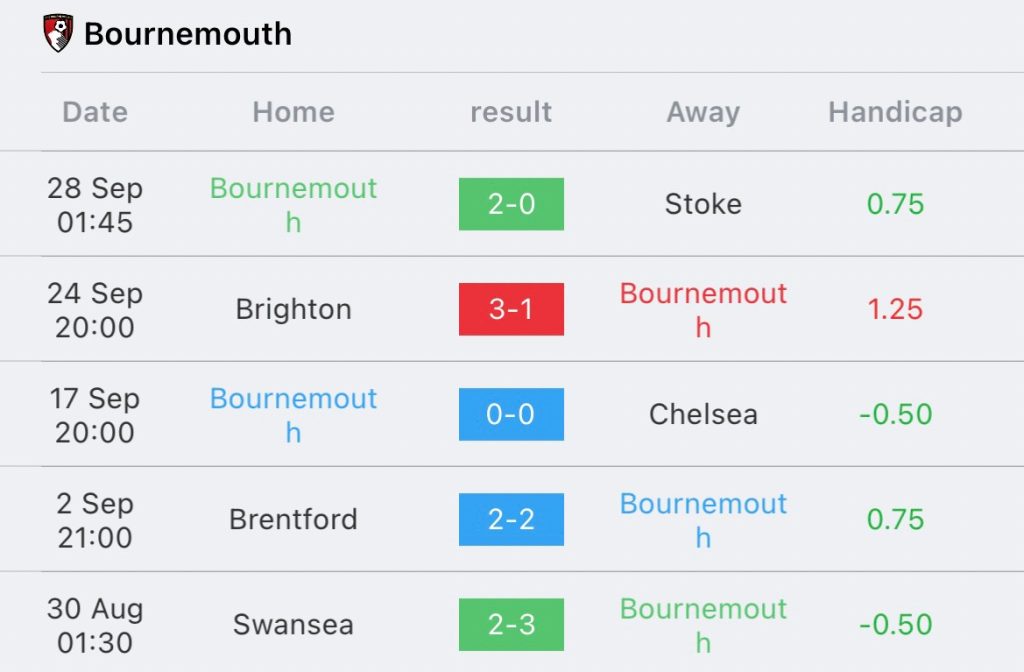1024x672 pixels.
Task: Click the Bournemouth club crest icon
Action: [x=59, y=33]
